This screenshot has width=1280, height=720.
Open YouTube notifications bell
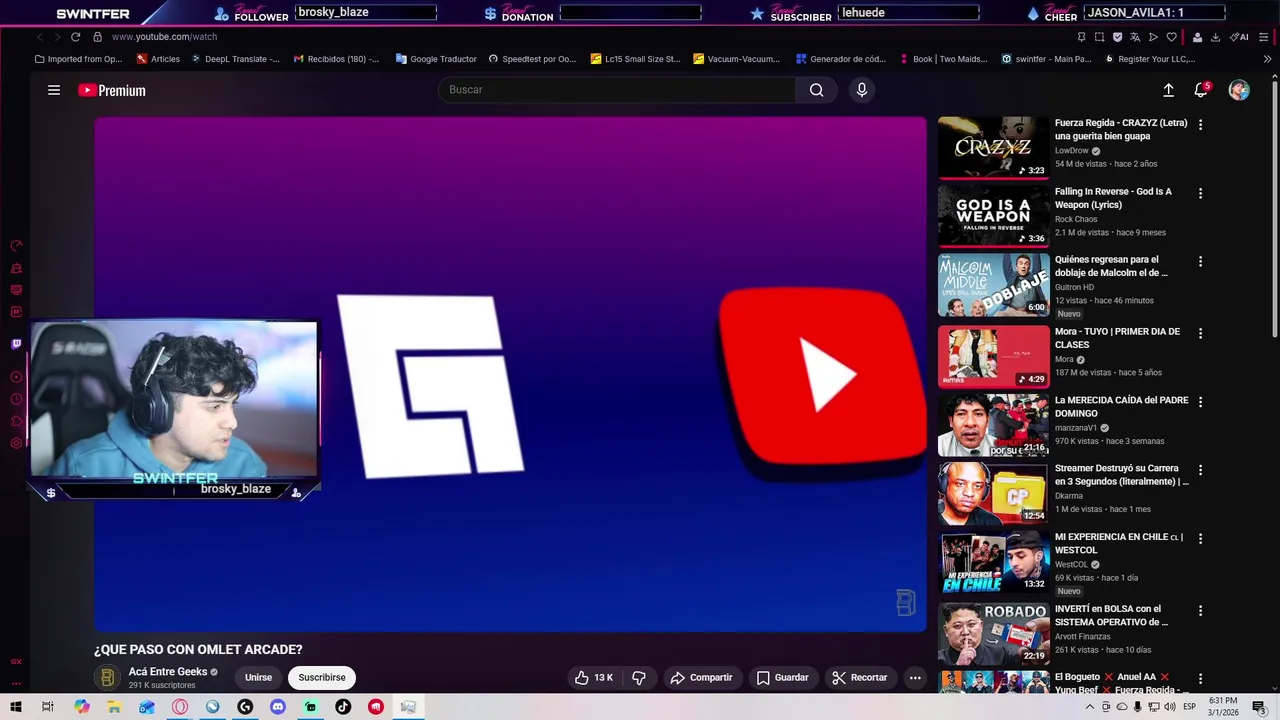(1202, 90)
